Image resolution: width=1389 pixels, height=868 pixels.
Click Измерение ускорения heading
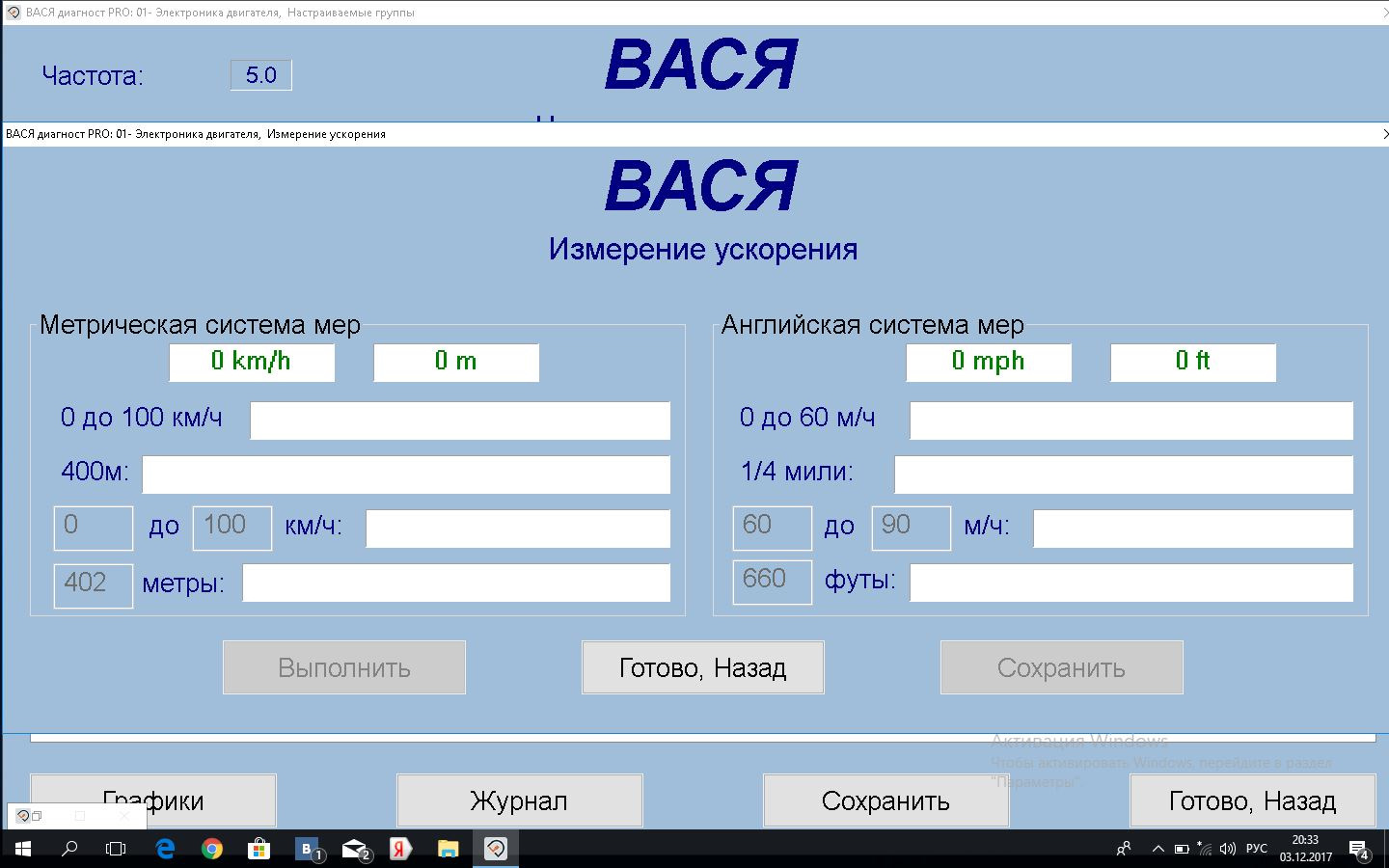(x=703, y=249)
